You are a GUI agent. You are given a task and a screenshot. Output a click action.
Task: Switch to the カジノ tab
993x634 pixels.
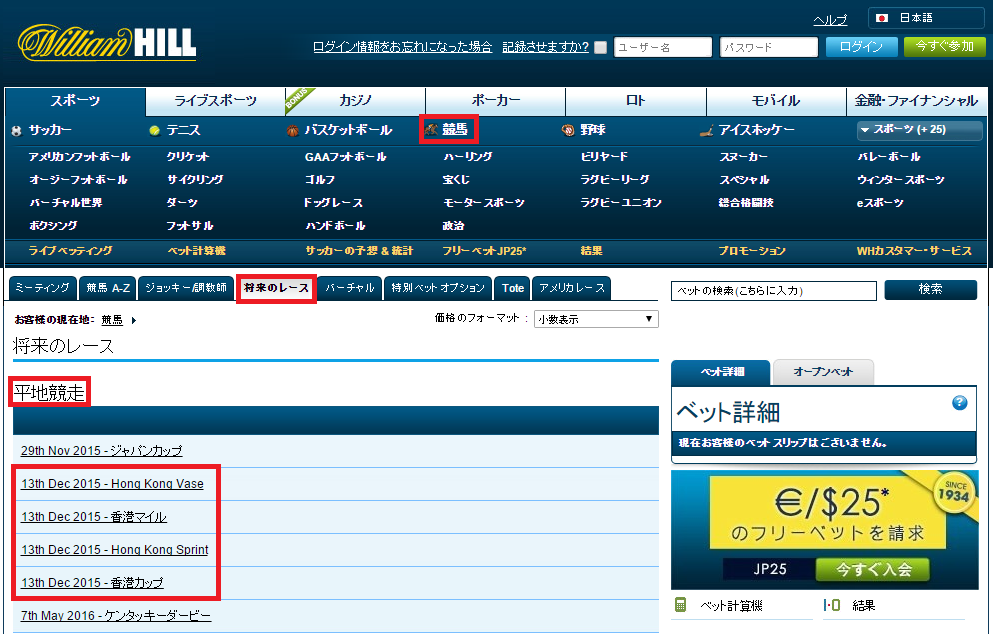click(355, 101)
